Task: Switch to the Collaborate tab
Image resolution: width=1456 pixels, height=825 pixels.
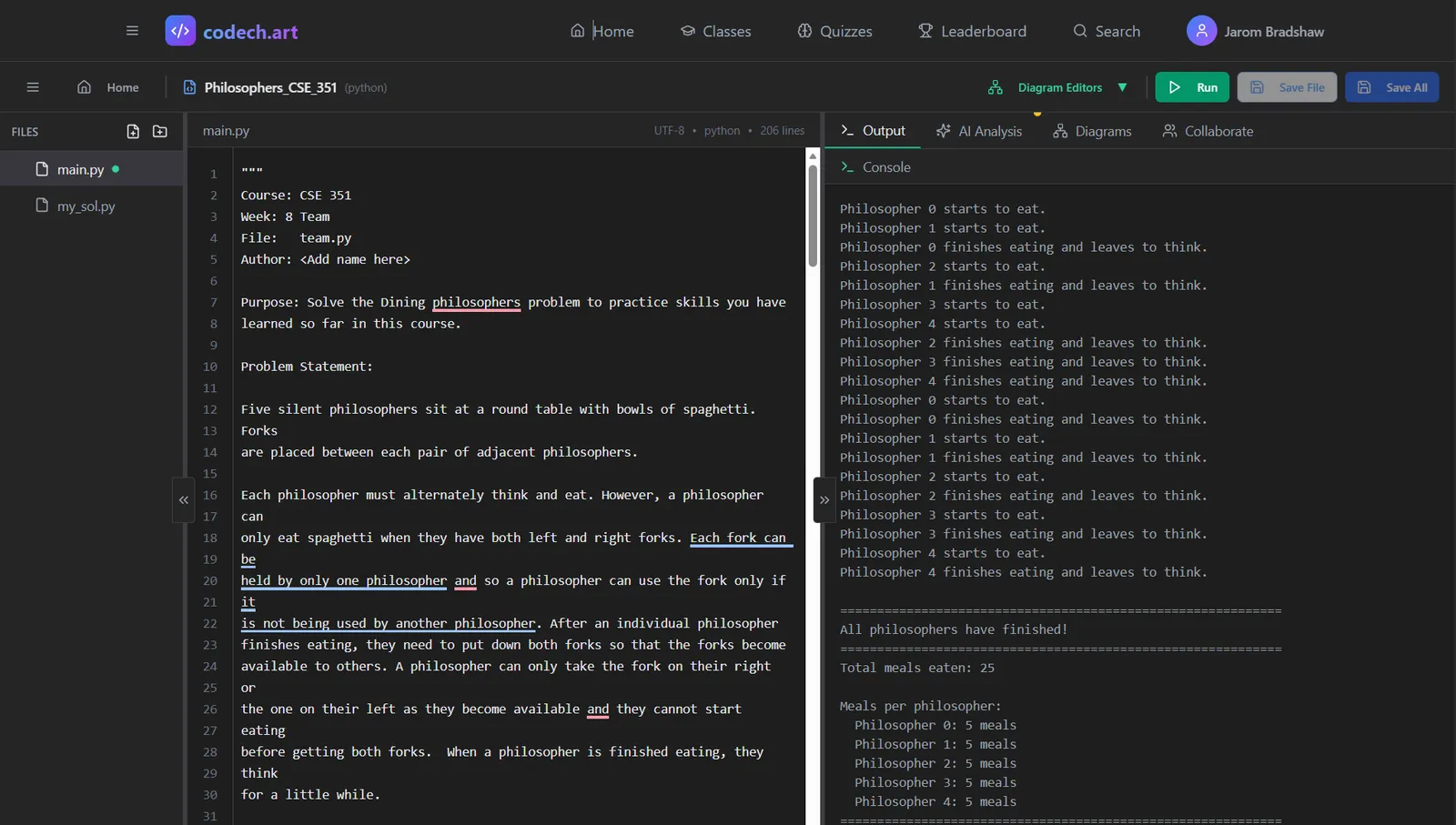Action: (x=1208, y=131)
